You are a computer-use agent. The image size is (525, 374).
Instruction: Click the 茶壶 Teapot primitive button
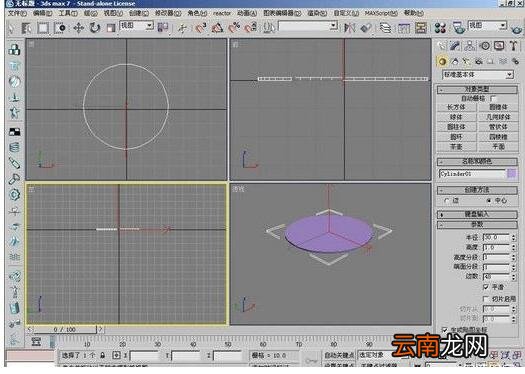[456, 147]
